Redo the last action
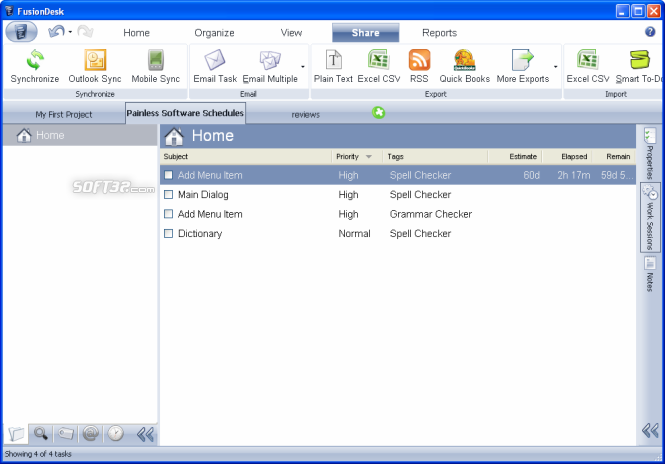 [x=85, y=31]
